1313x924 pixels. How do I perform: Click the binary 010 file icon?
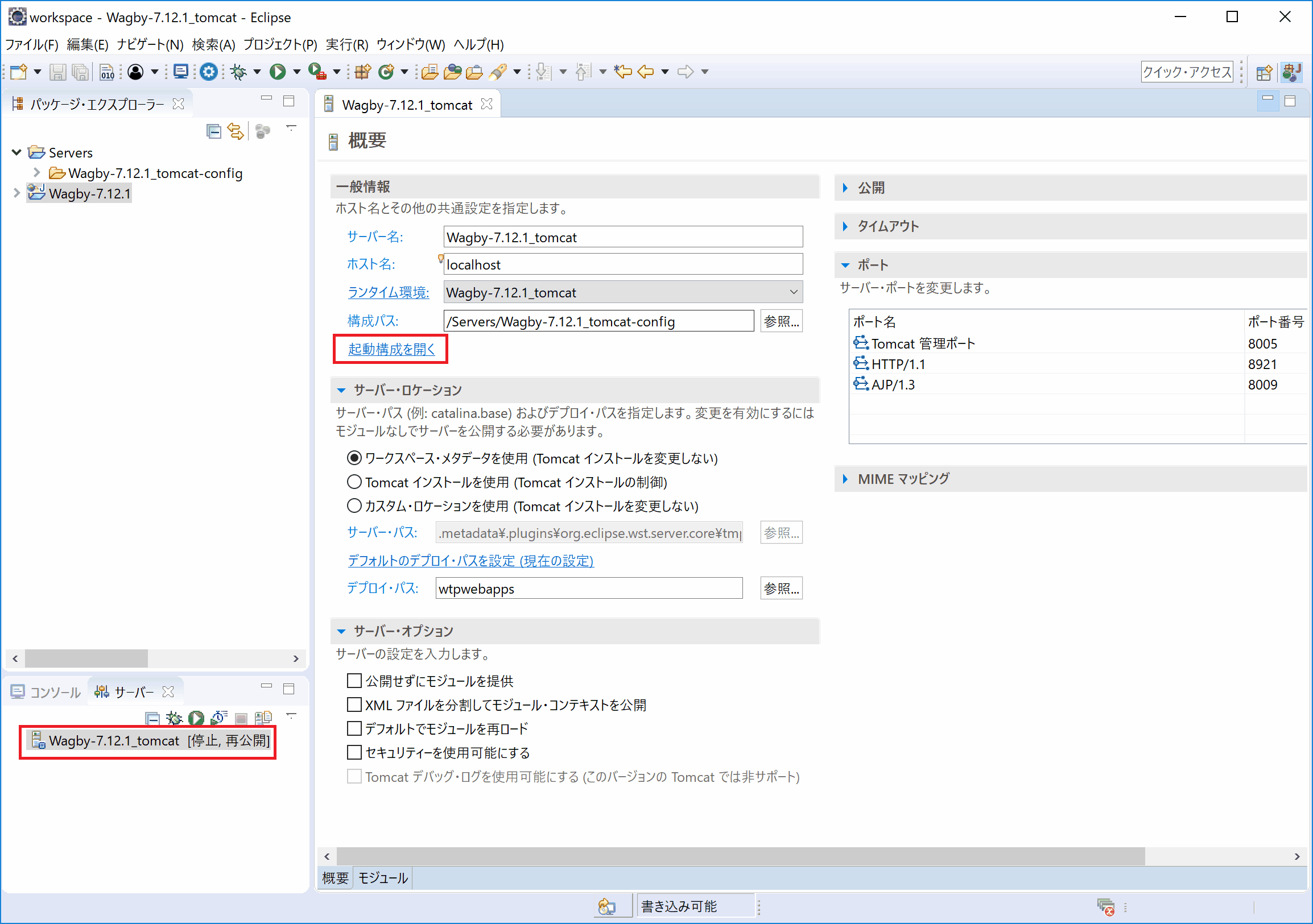(x=107, y=72)
